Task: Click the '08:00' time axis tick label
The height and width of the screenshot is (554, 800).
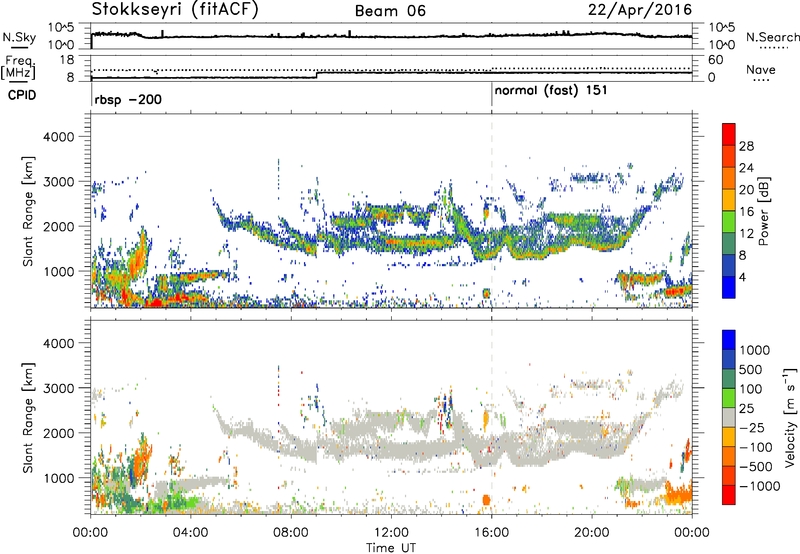Action: [x=291, y=533]
